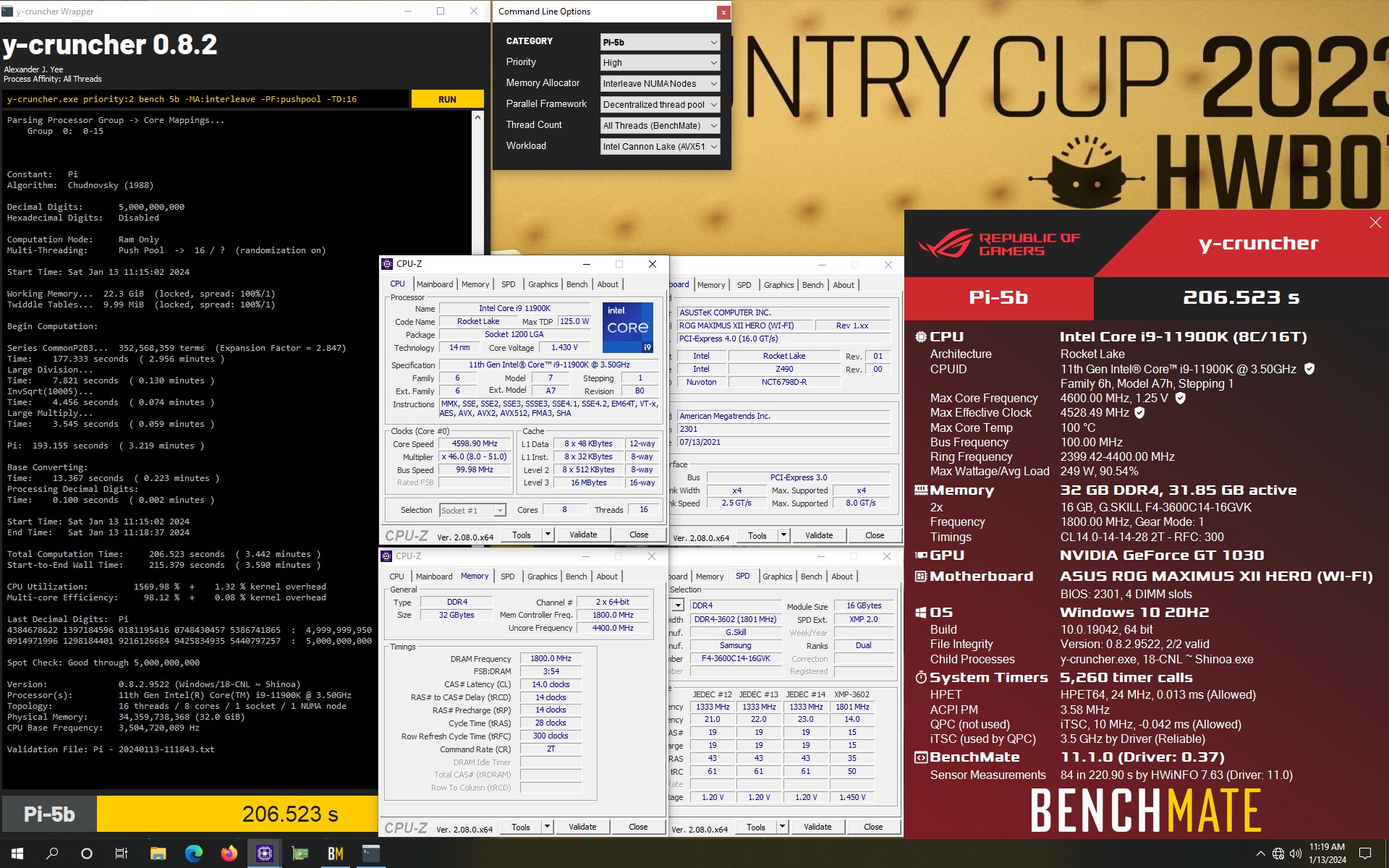Switch to SPD tab in top-left CPU-Z
The height and width of the screenshot is (868, 1389).
click(509, 284)
